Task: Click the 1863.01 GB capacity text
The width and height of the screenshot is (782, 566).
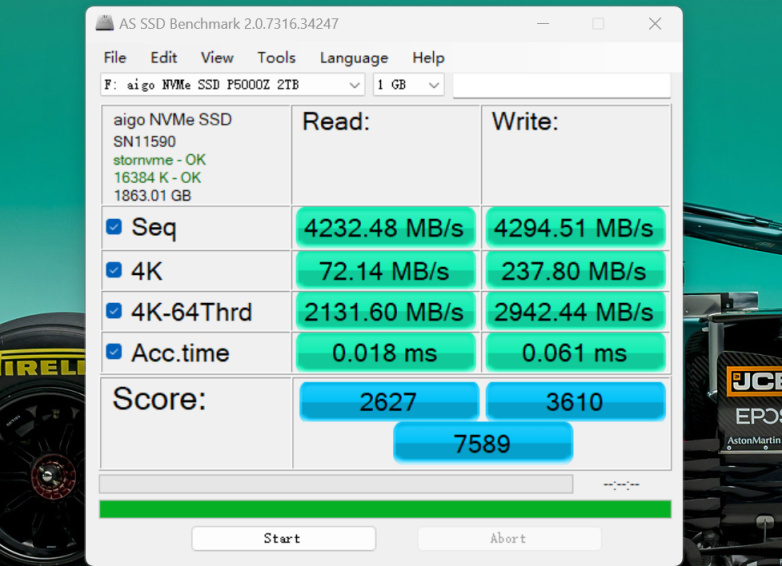Action: pyautogui.click(x=152, y=195)
